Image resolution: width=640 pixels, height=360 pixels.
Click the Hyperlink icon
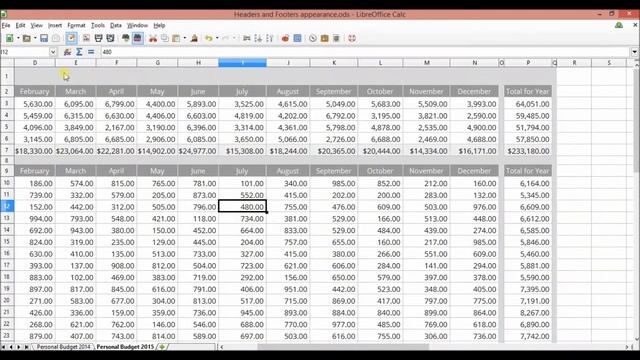(x=247, y=38)
